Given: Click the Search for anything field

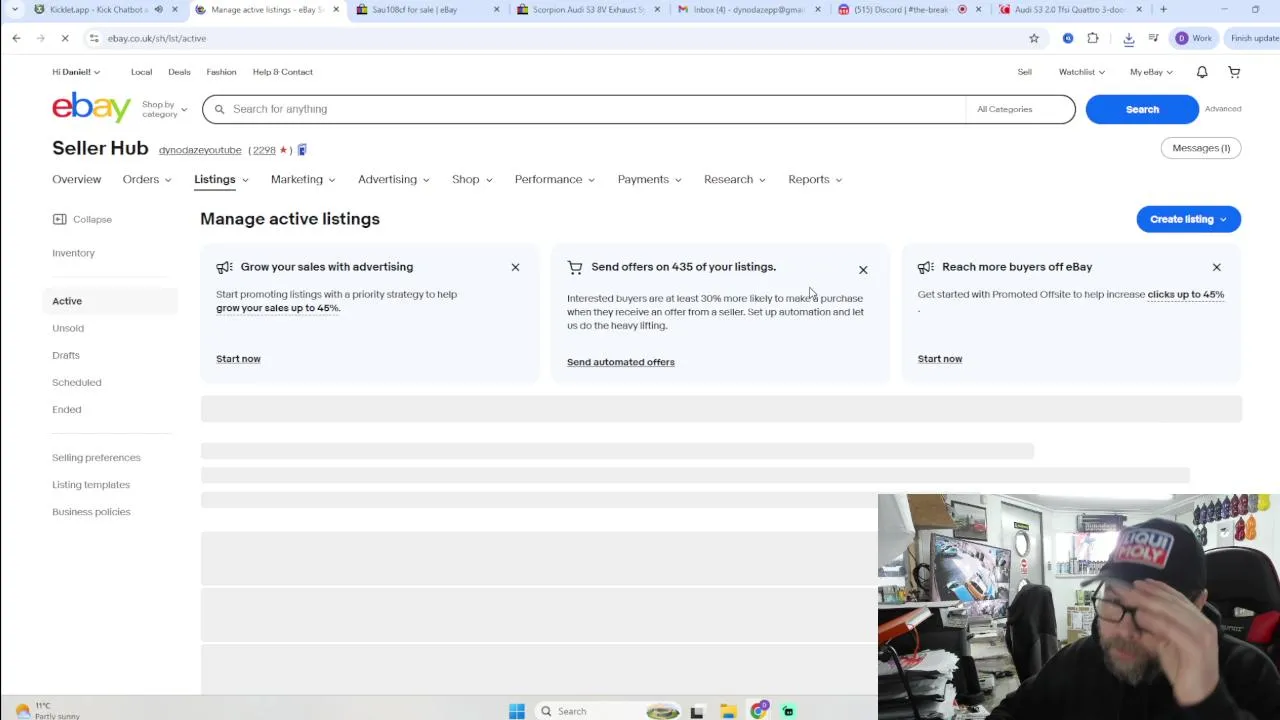Looking at the screenshot, I should (584, 109).
